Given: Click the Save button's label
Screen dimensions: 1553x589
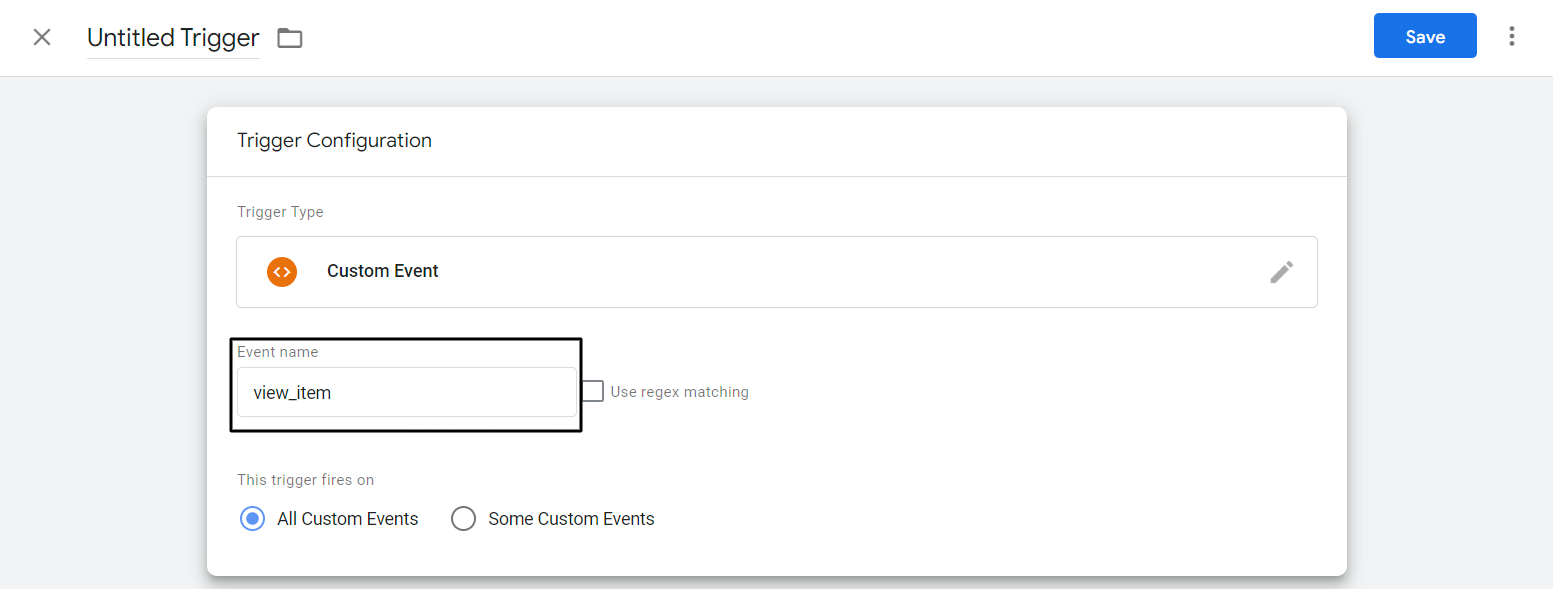Looking at the screenshot, I should coord(1424,35).
